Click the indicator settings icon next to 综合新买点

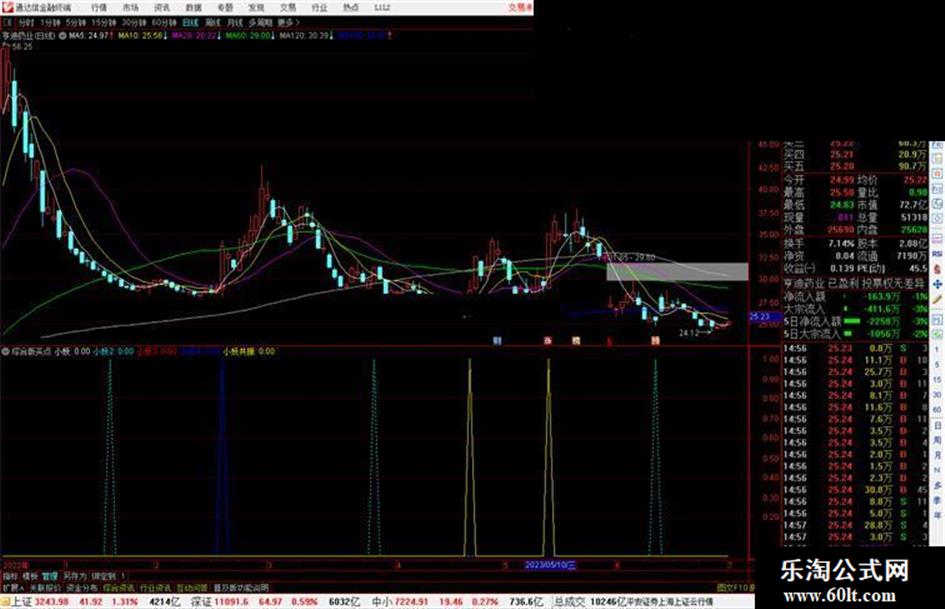tap(5, 351)
